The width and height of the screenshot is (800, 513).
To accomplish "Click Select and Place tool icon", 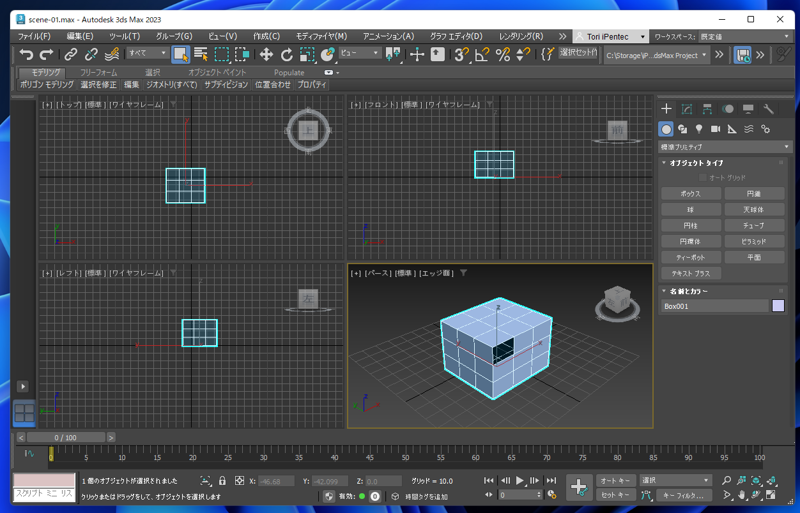I will pos(328,54).
